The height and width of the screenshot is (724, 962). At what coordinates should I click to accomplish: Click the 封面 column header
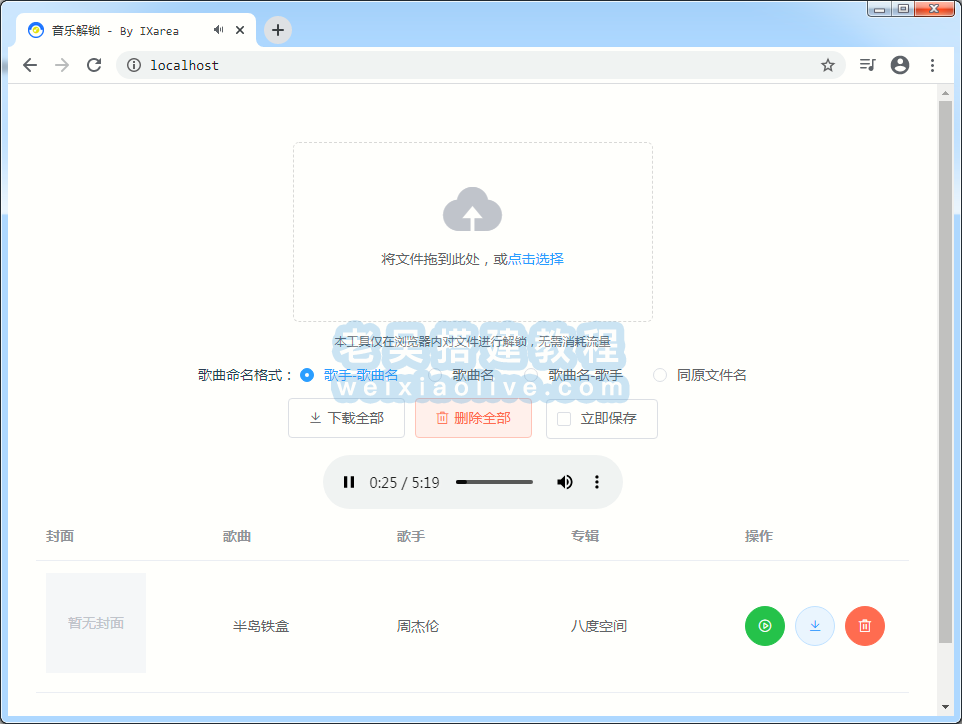click(x=60, y=536)
